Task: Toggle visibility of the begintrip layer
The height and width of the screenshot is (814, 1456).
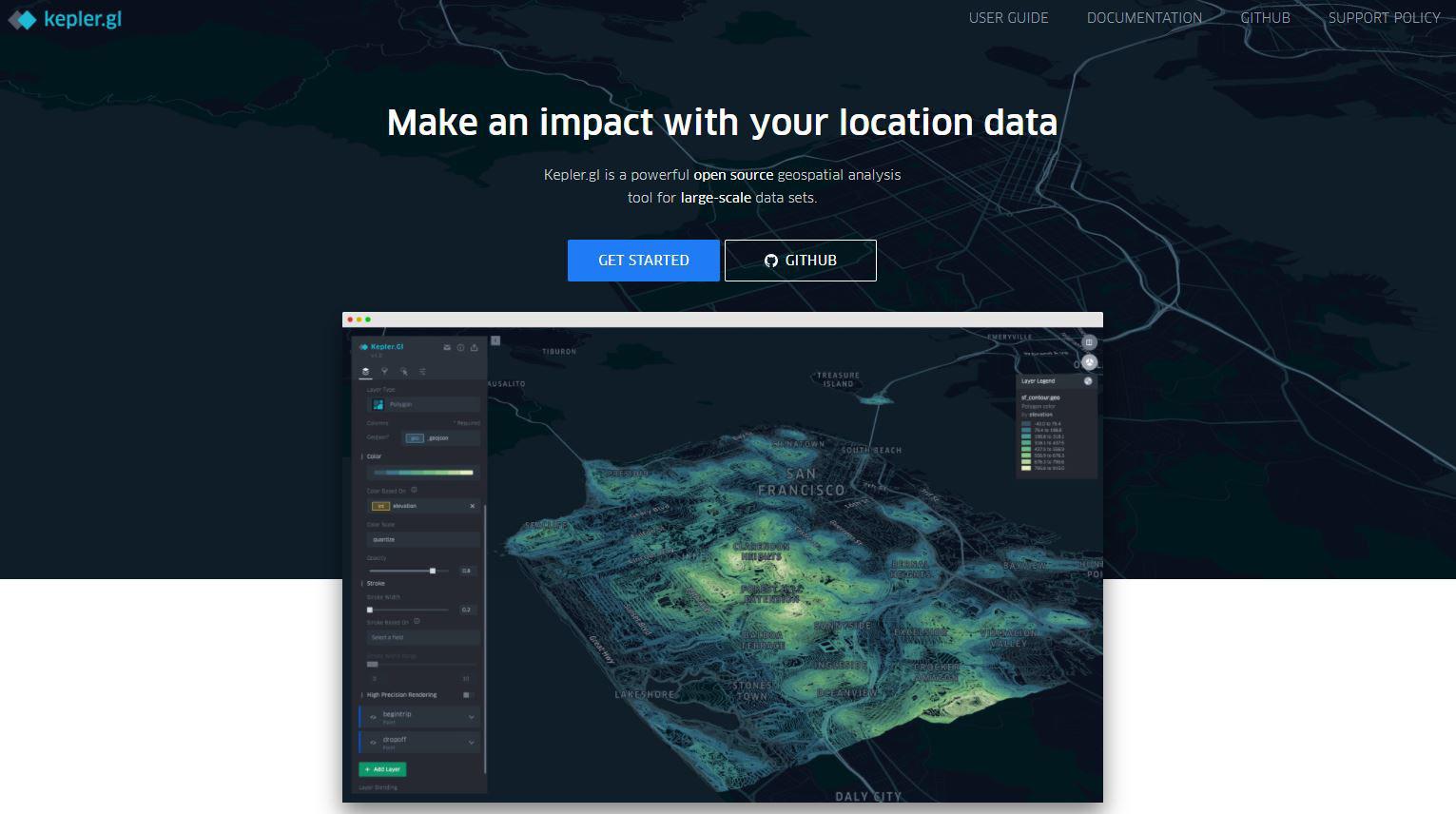Action: 373,717
